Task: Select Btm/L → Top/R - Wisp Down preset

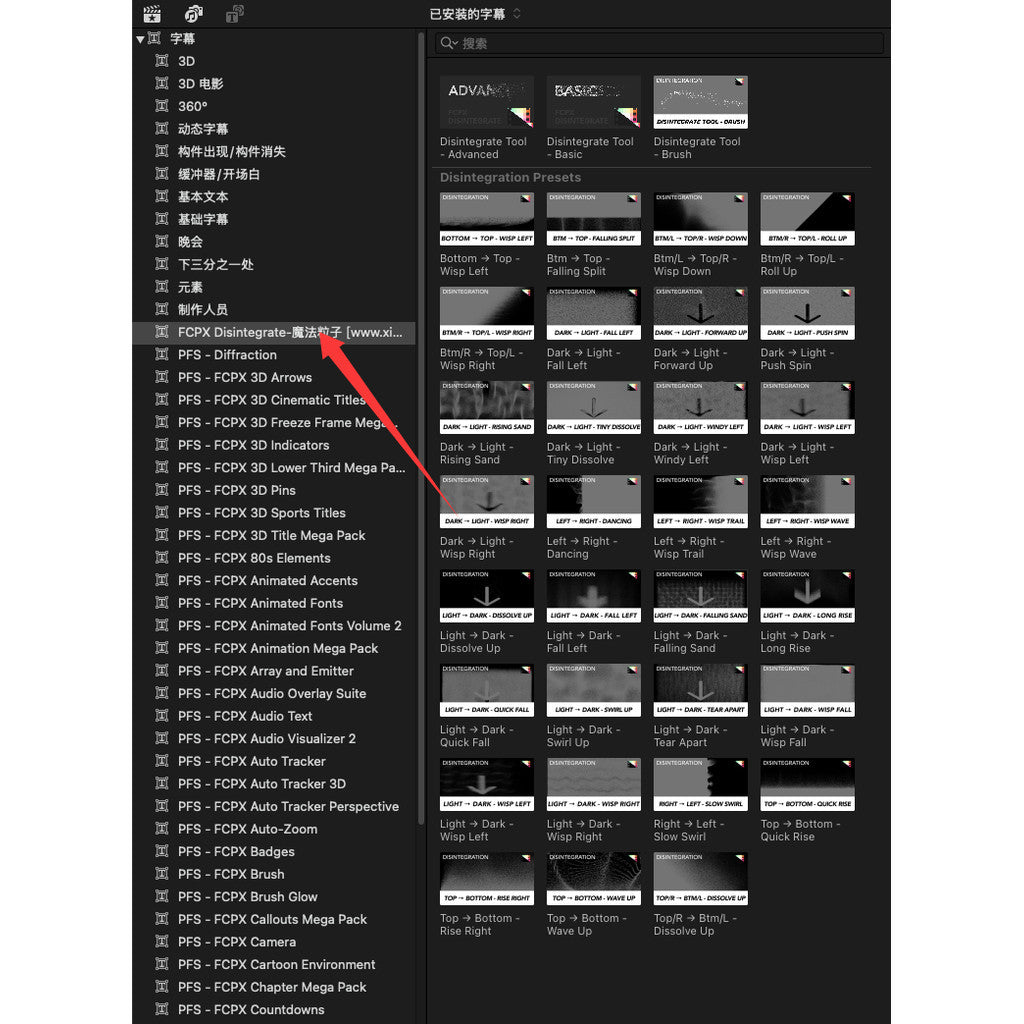Action: [x=701, y=219]
